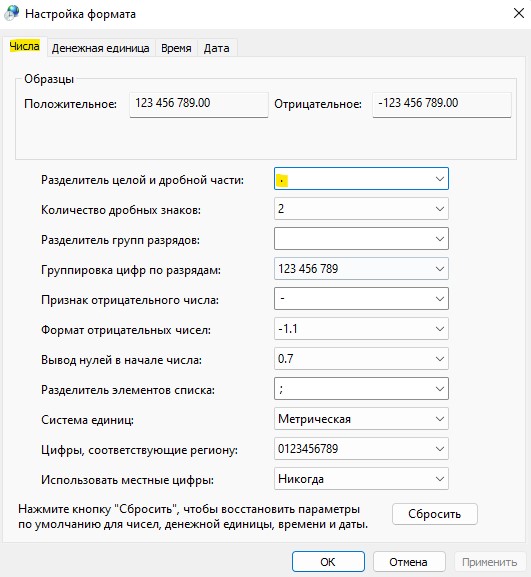
Task: Switch to the Числа tab
Action: pyautogui.click(x=25, y=47)
